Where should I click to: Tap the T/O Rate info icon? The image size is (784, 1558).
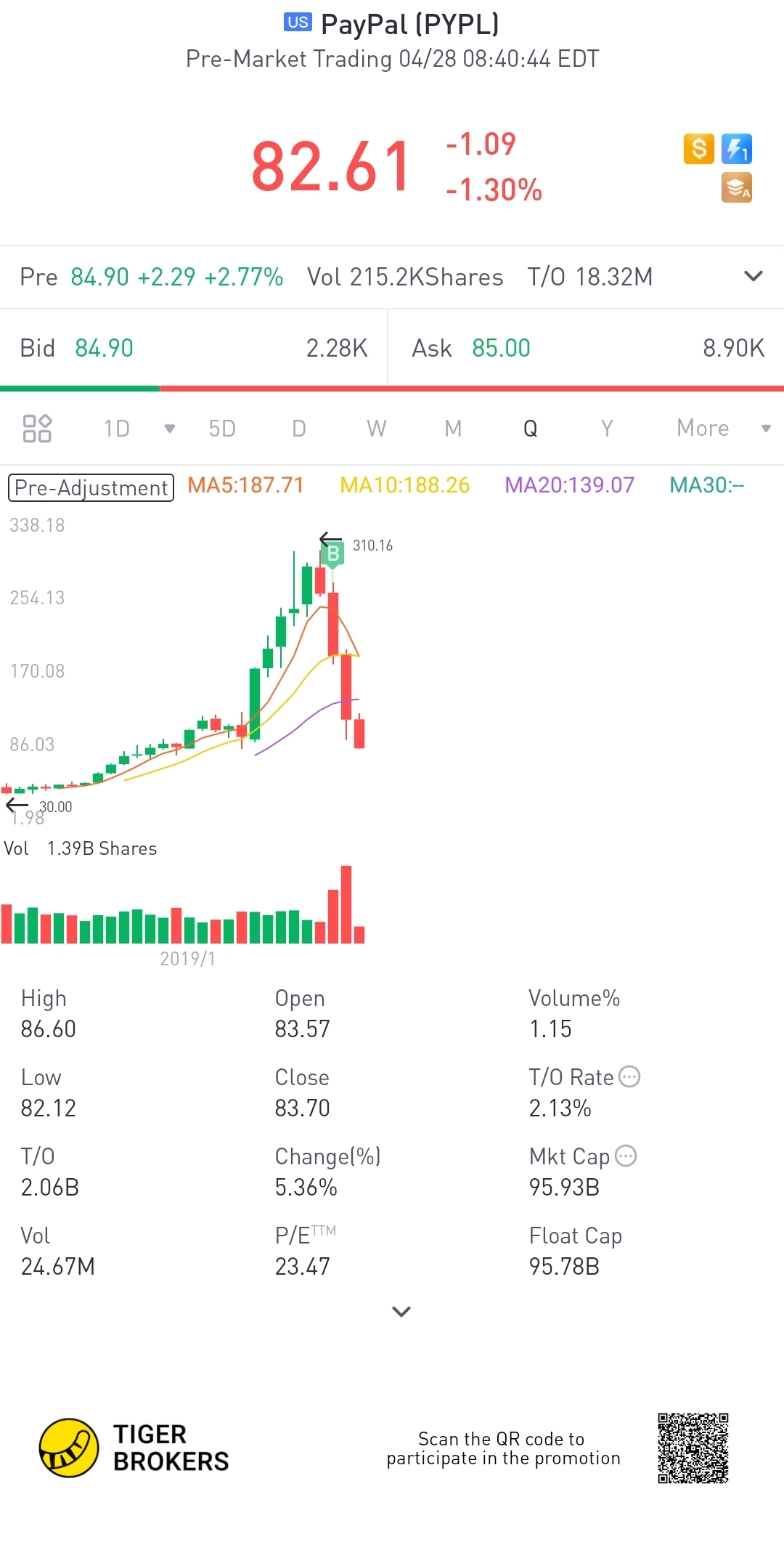tap(629, 1076)
